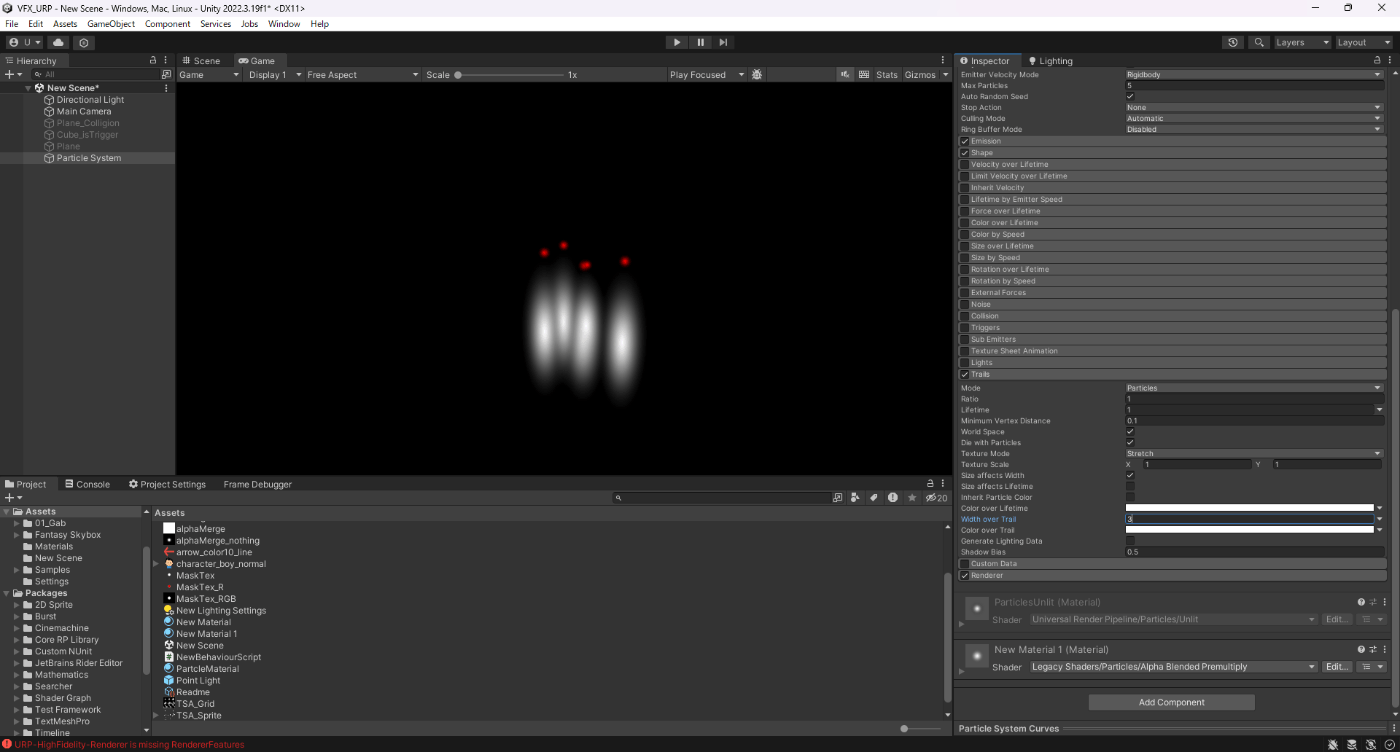Click the Add Component button
Image resolution: width=1400 pixels, height=752 pixels.
point(1171,702)
